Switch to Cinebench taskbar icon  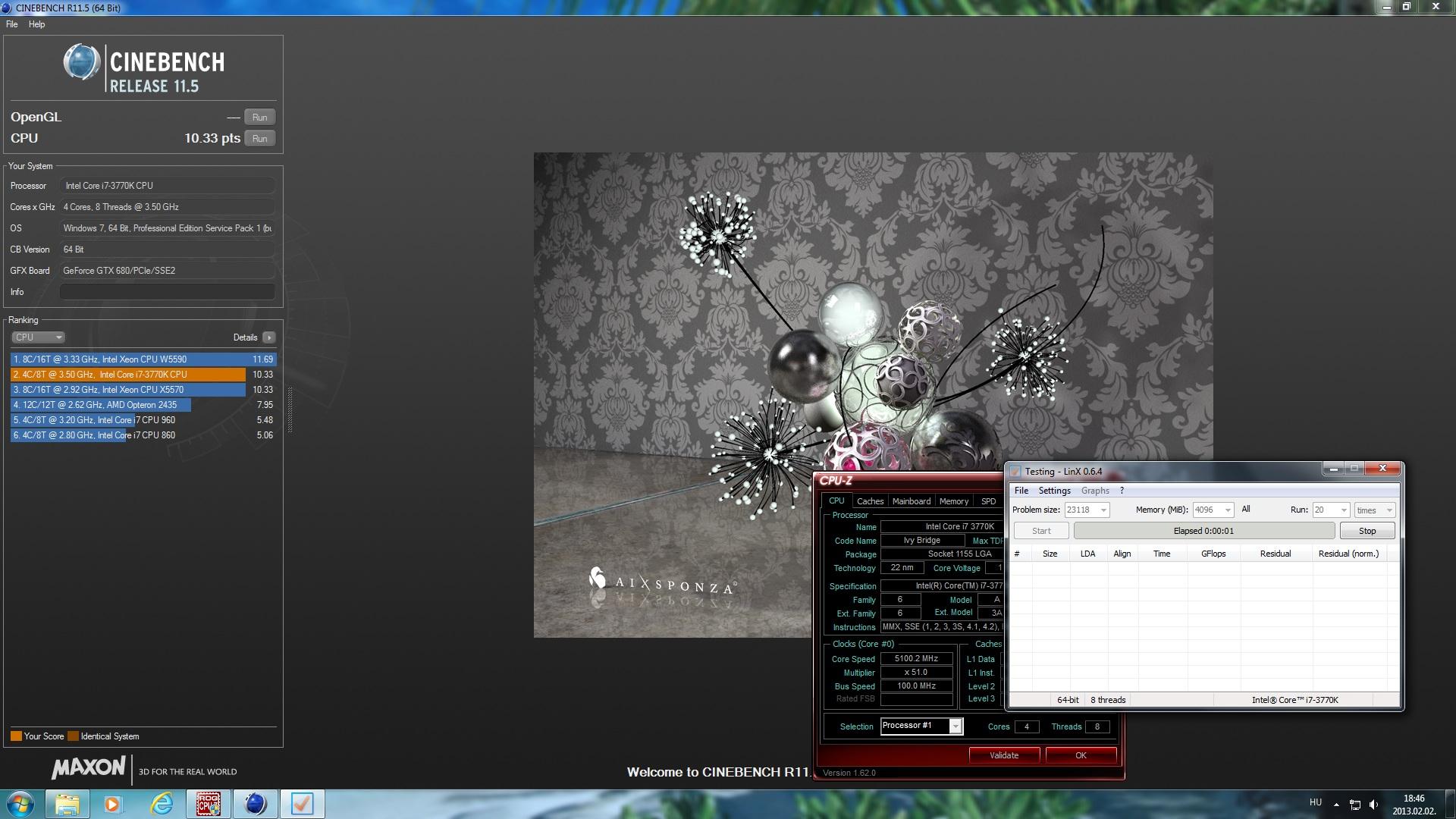(x=255, y=804)
